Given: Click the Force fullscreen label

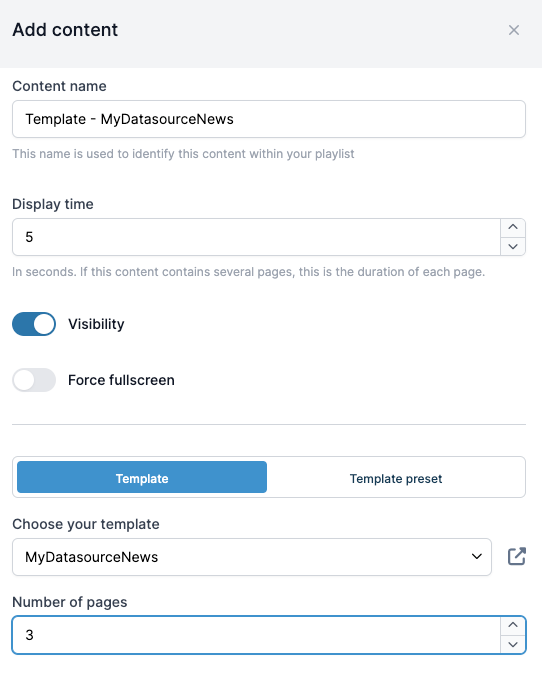Looking at the screenshot, I should (121, 380).
